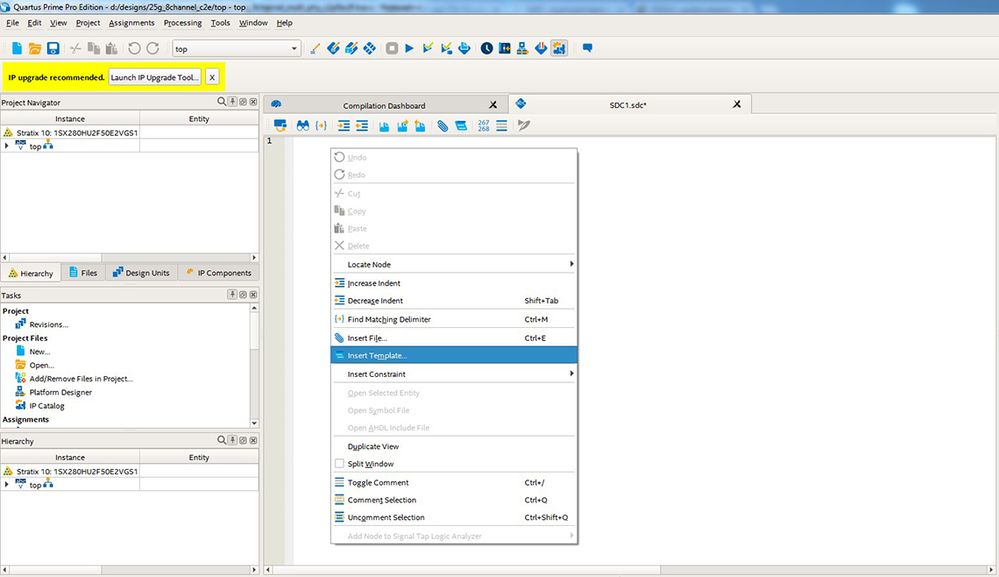Choose Insert Template from the context menu
This screenshot has height=577, width=999.
(375, 355)
